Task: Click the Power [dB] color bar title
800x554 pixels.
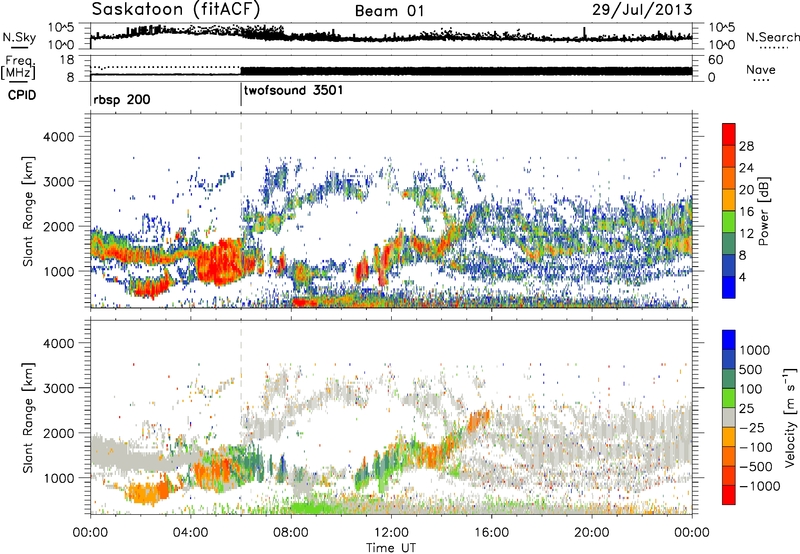Action: (763, 211)
